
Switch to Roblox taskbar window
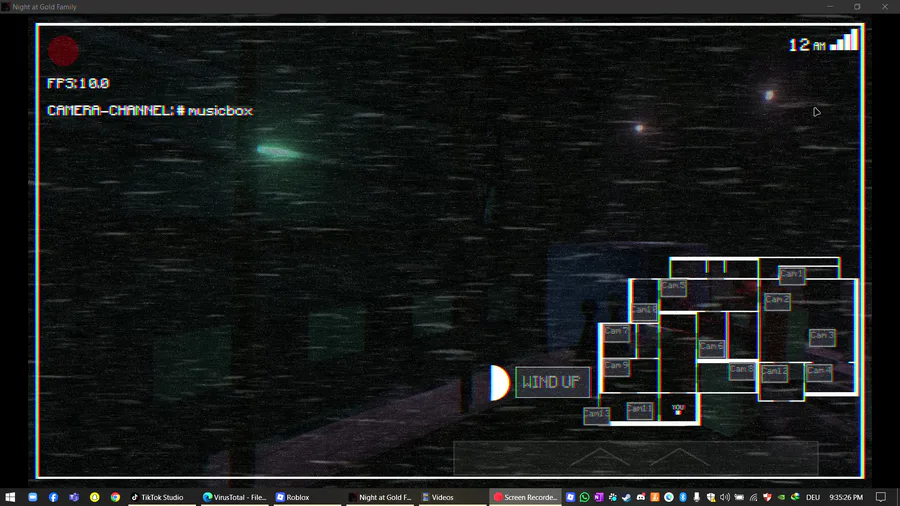pyautogui.click(x=307, y=497)
